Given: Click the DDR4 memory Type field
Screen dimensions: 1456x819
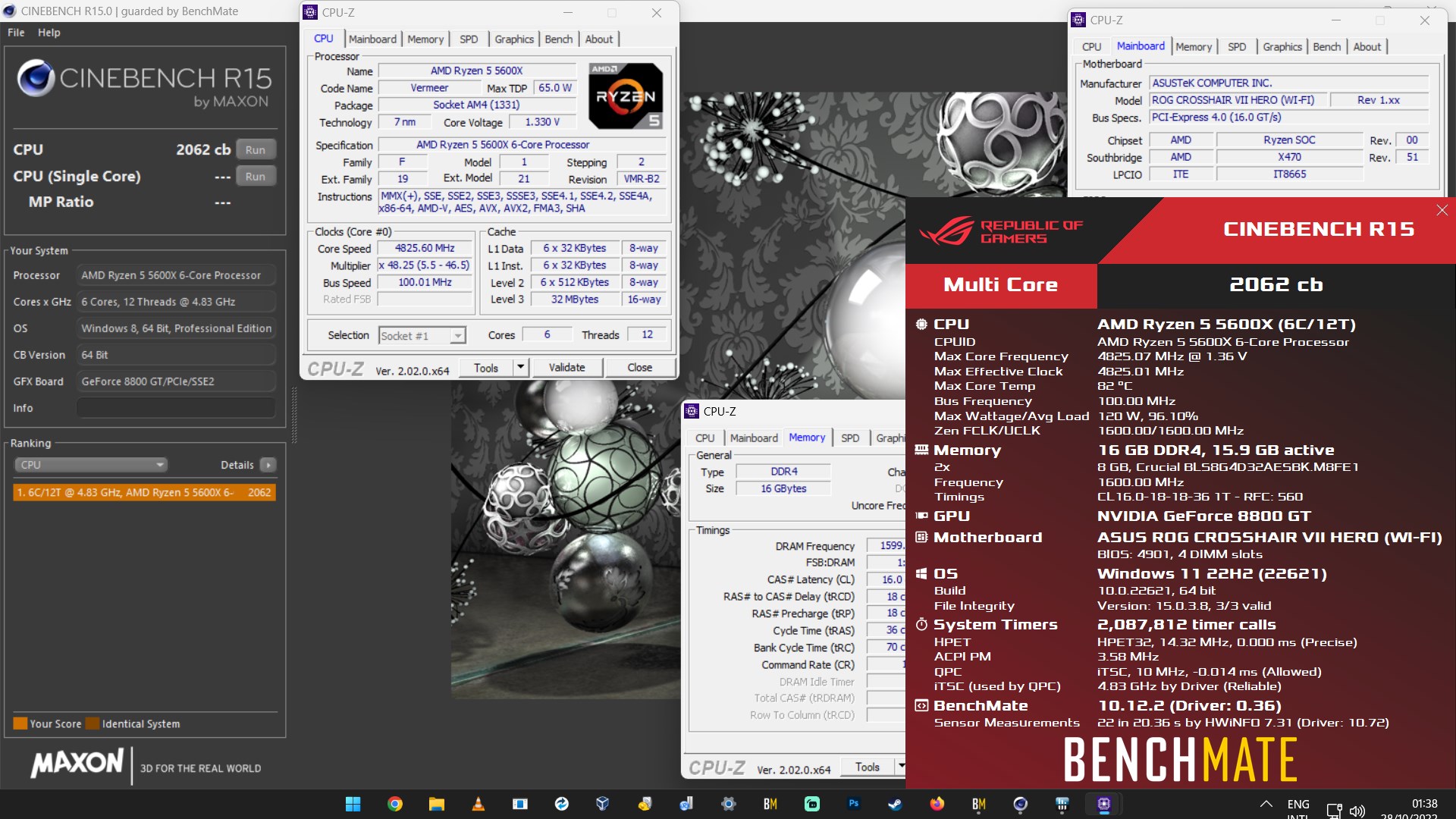Looking at the screenshot, I should coord(783,472).
